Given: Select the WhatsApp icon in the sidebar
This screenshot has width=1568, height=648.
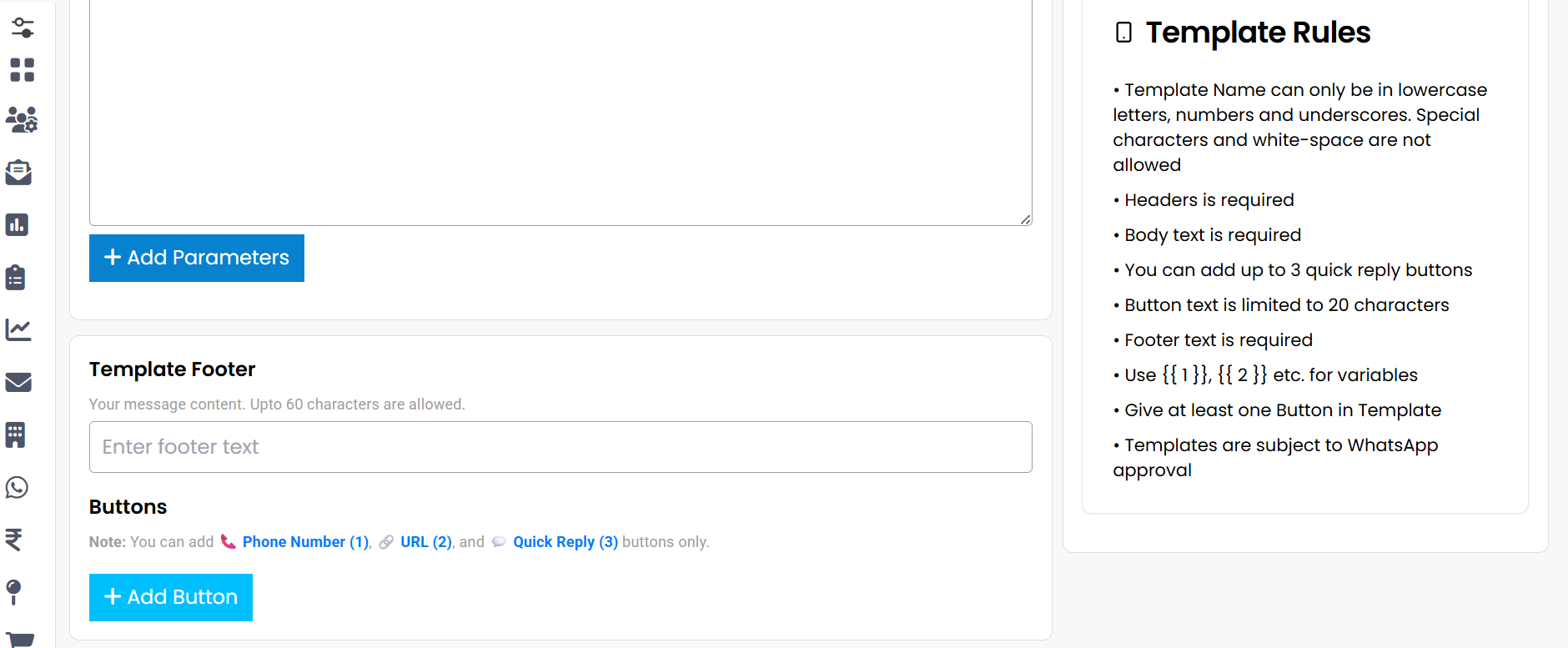Looking at the screenshot, I should [x=17, y=488].
